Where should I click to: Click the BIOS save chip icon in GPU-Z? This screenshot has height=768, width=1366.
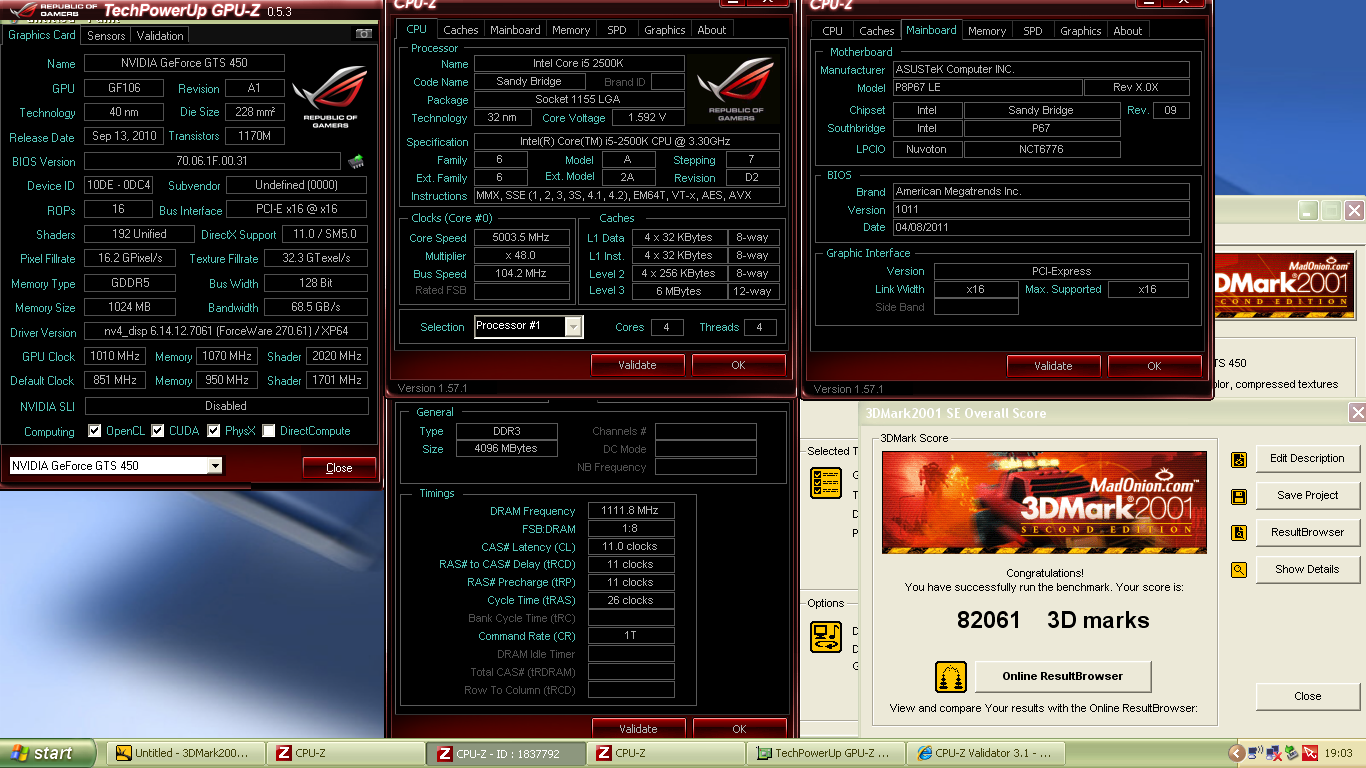[356, 161]
